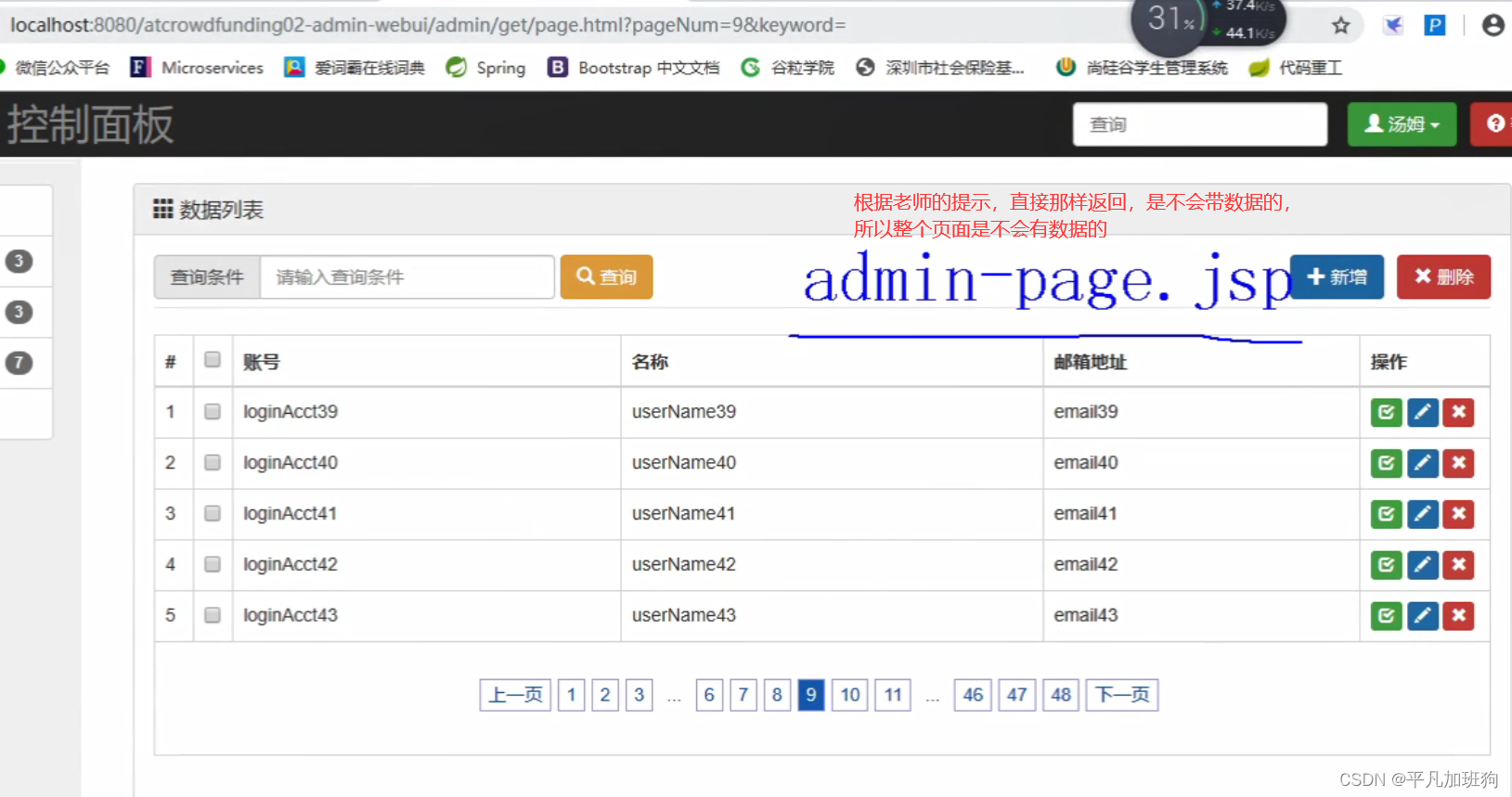Click the bird extension icon in toolbar
The height and width of the screenshot is (797, 1512).
(1393, 25)
